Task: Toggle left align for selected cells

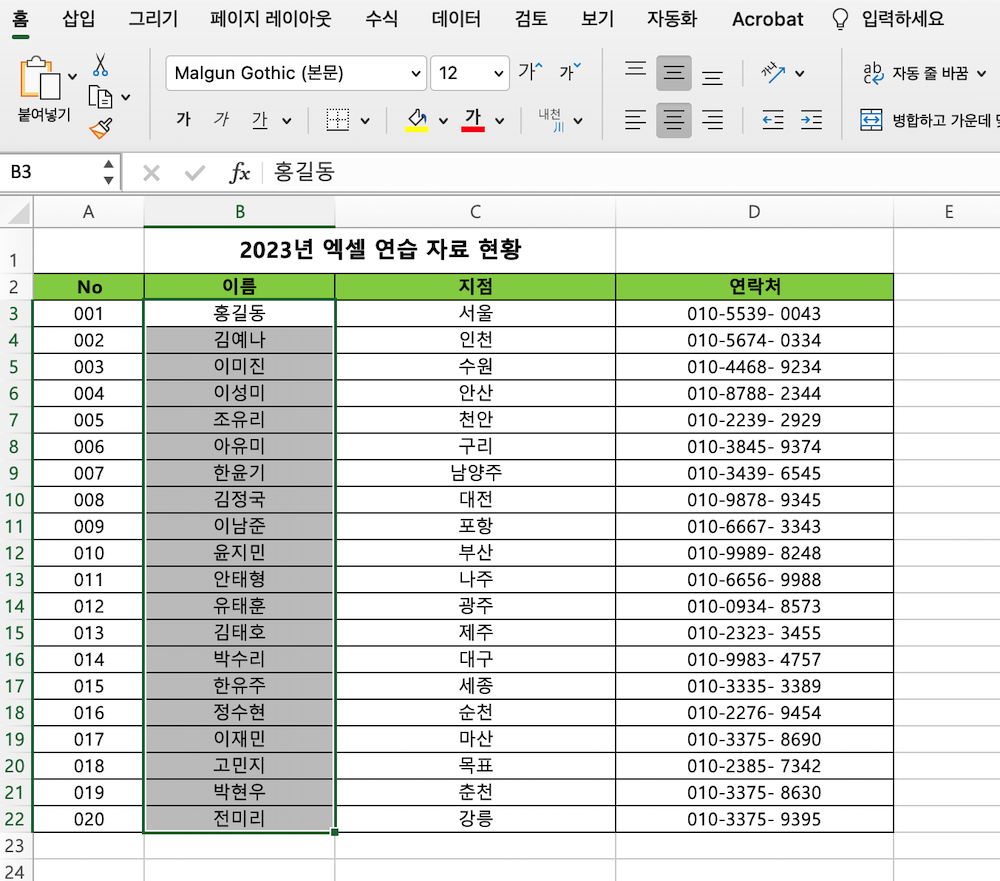Action: click(635, 118)
